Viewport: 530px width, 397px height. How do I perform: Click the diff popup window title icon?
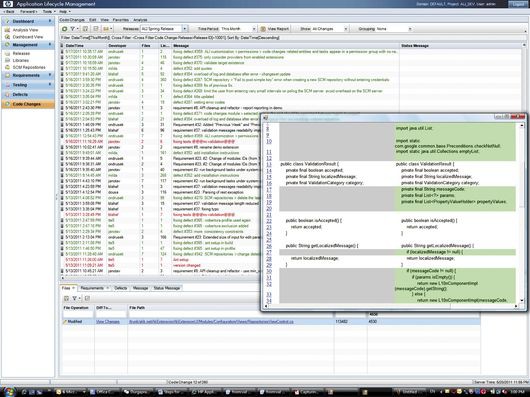click(x=266, y=118)
